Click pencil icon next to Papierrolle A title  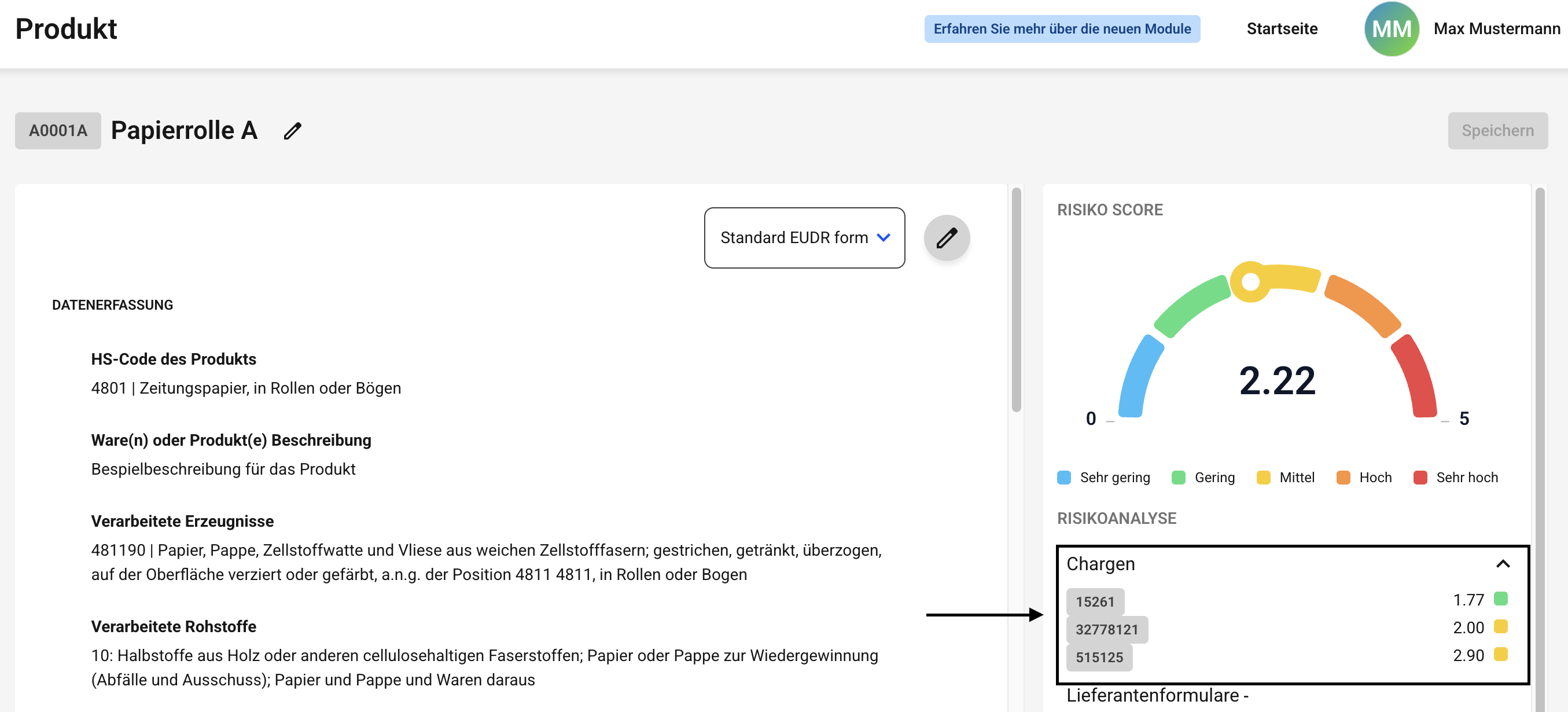[292, 131]
